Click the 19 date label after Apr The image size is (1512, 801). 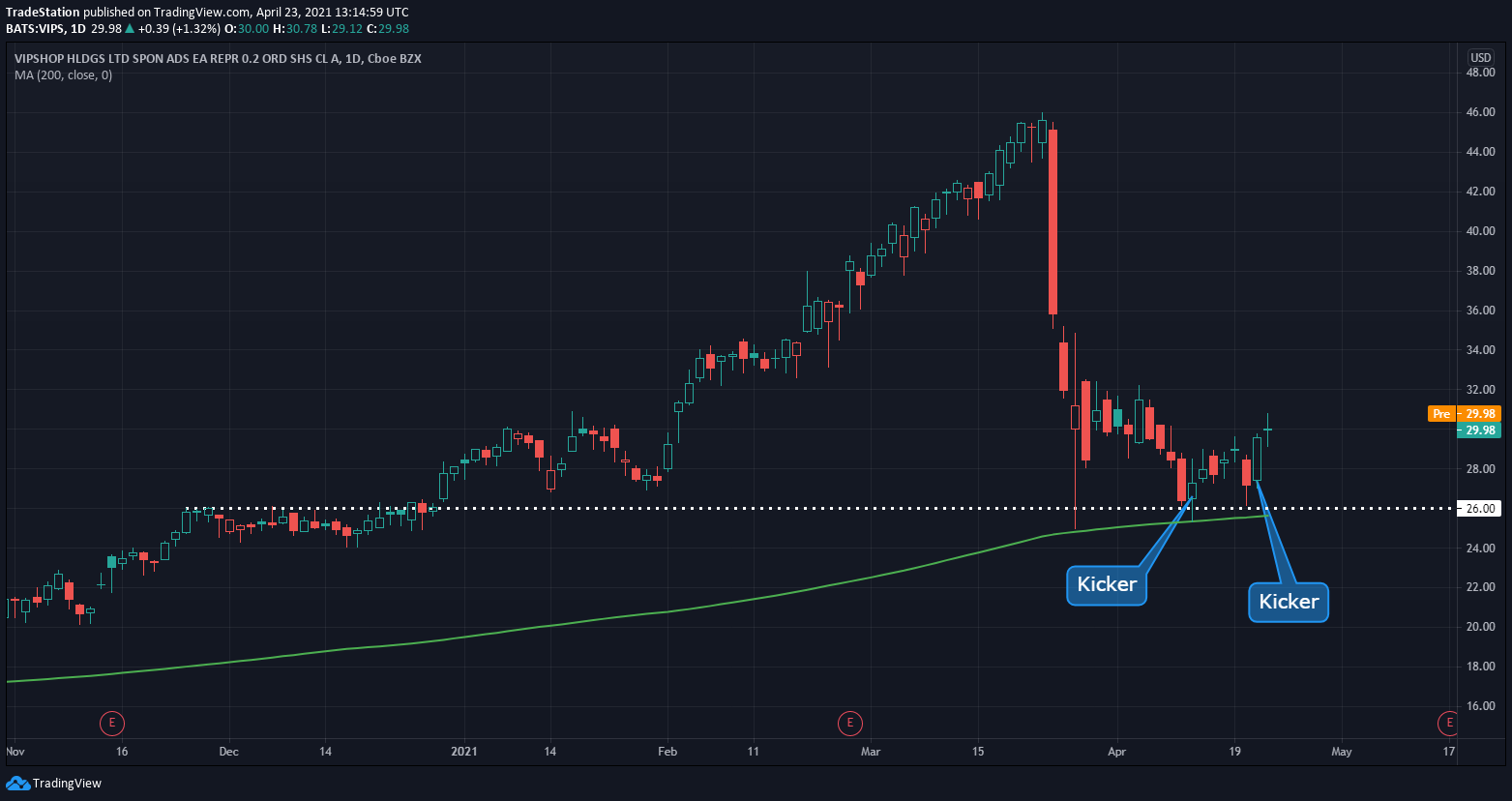(x=1234, y=751)
